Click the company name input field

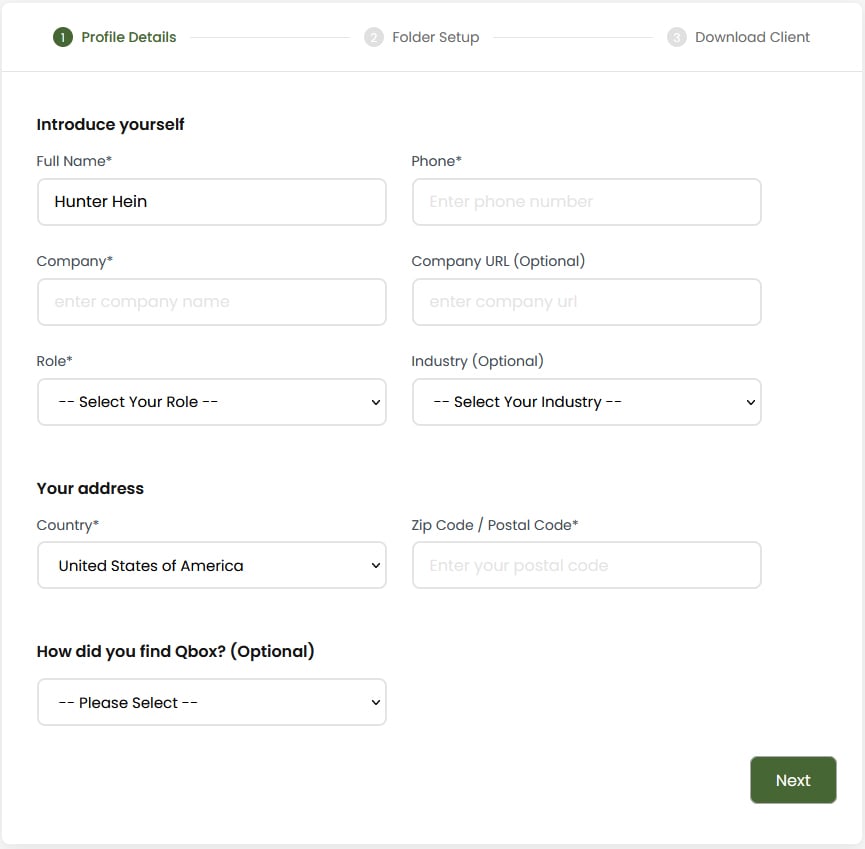click(211, 301)
